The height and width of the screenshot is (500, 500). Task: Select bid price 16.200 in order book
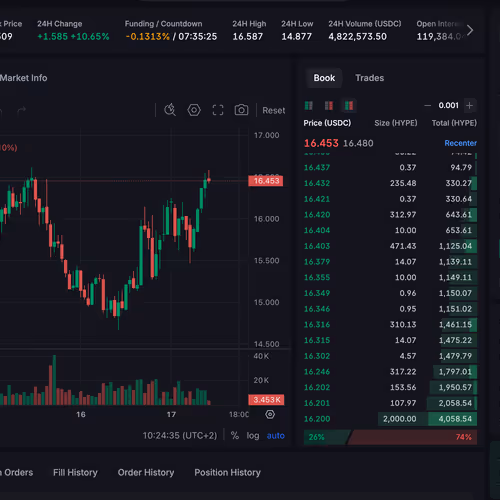tap(317, 419)
